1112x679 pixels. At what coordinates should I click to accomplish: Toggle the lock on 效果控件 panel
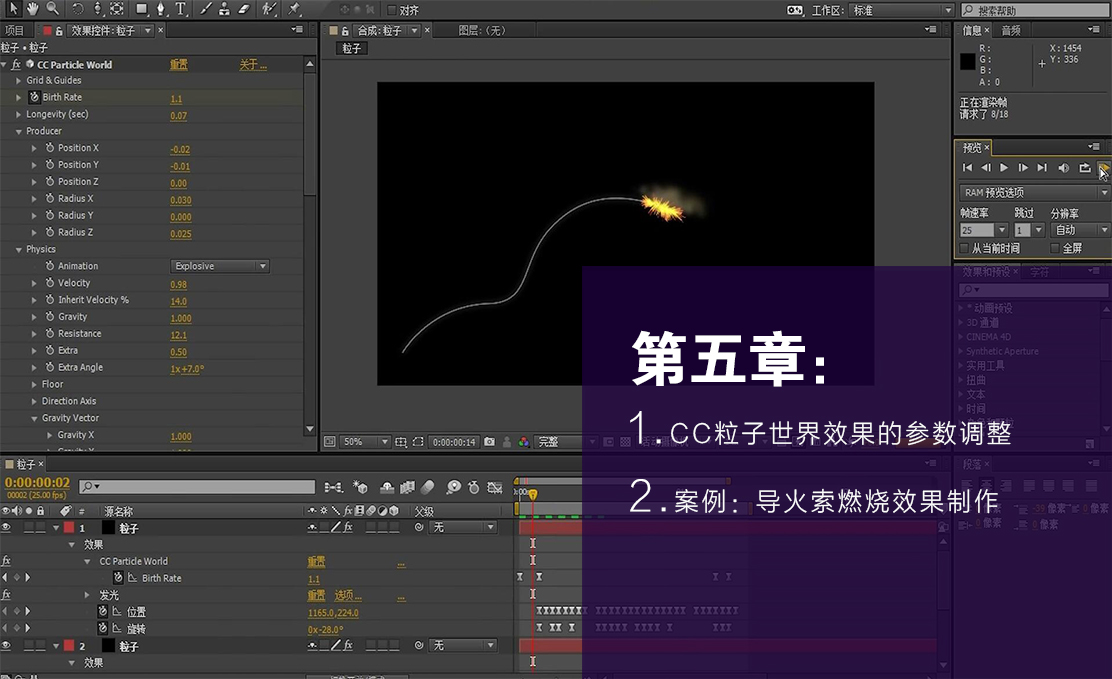click(x=59, y=31)
